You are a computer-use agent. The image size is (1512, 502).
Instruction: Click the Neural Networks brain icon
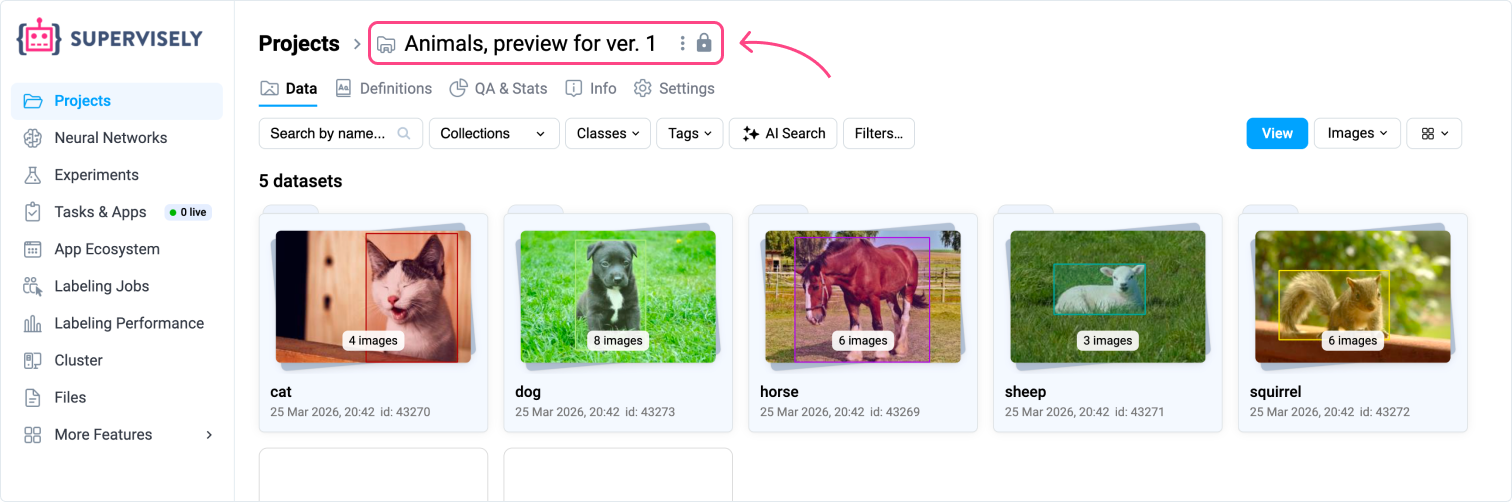tap(33, 138)
